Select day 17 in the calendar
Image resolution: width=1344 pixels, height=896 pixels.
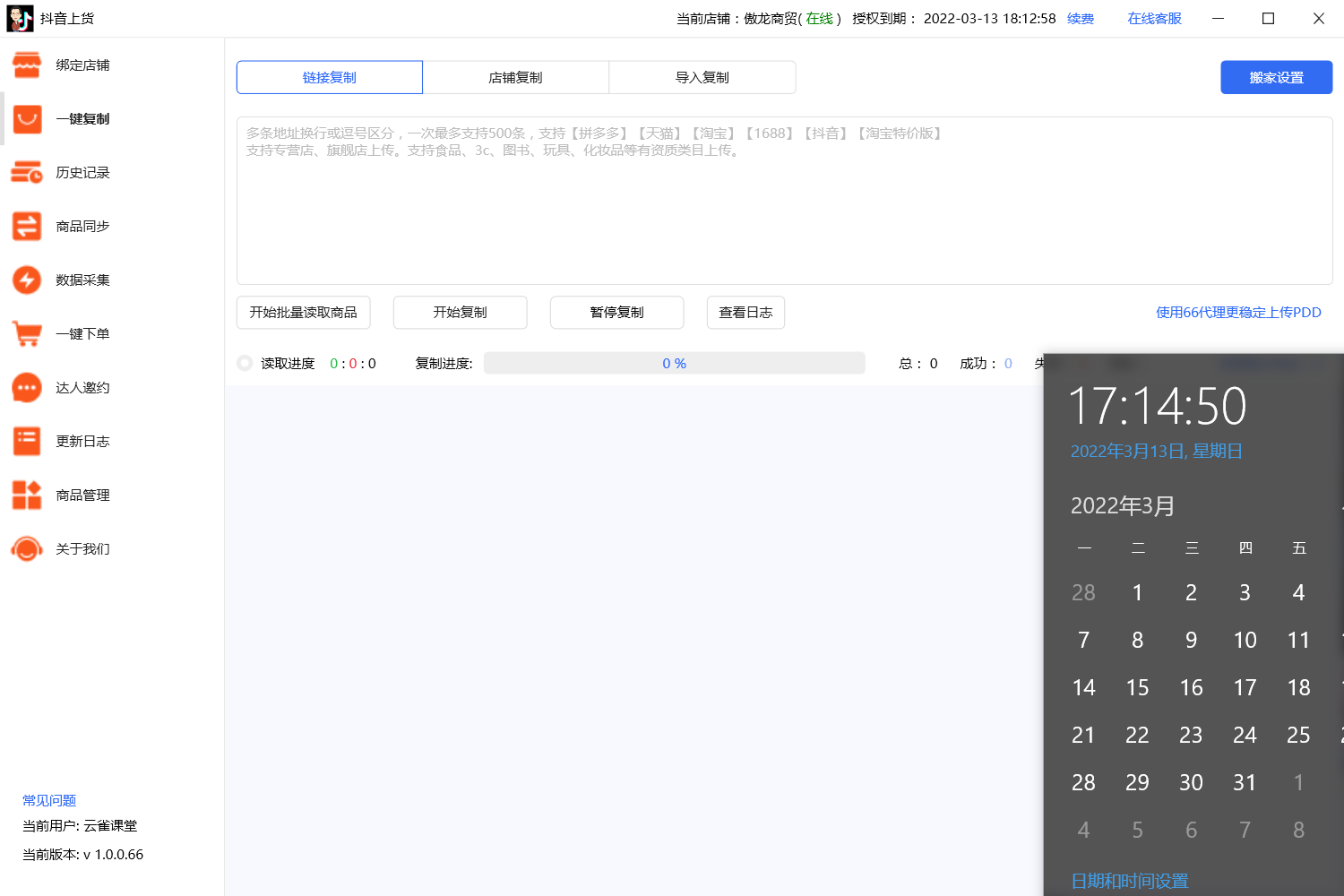[1245, 687]
